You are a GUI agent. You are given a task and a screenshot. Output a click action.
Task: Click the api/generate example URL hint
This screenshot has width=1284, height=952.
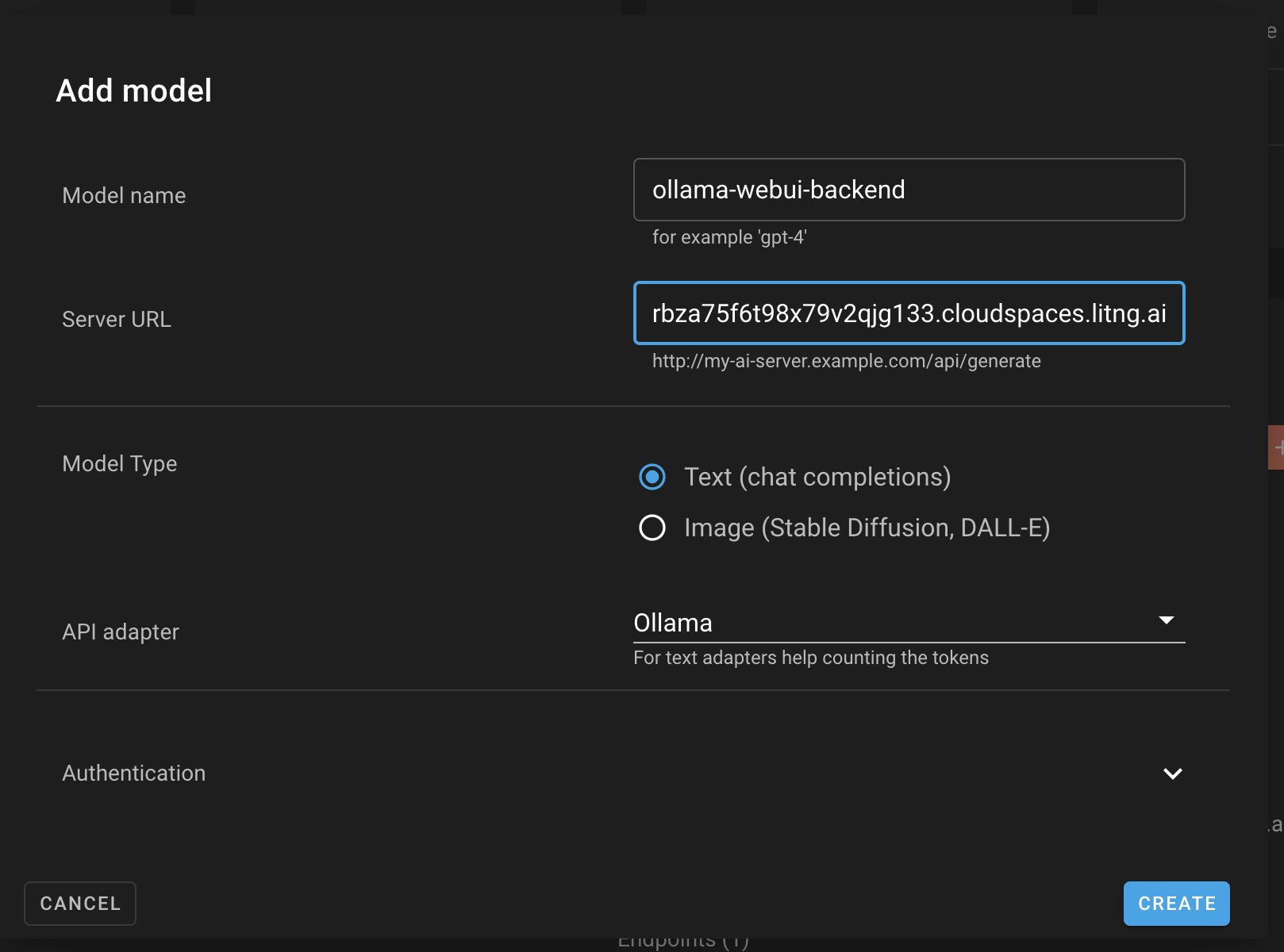pyautogui.click(x=846, y=361)
